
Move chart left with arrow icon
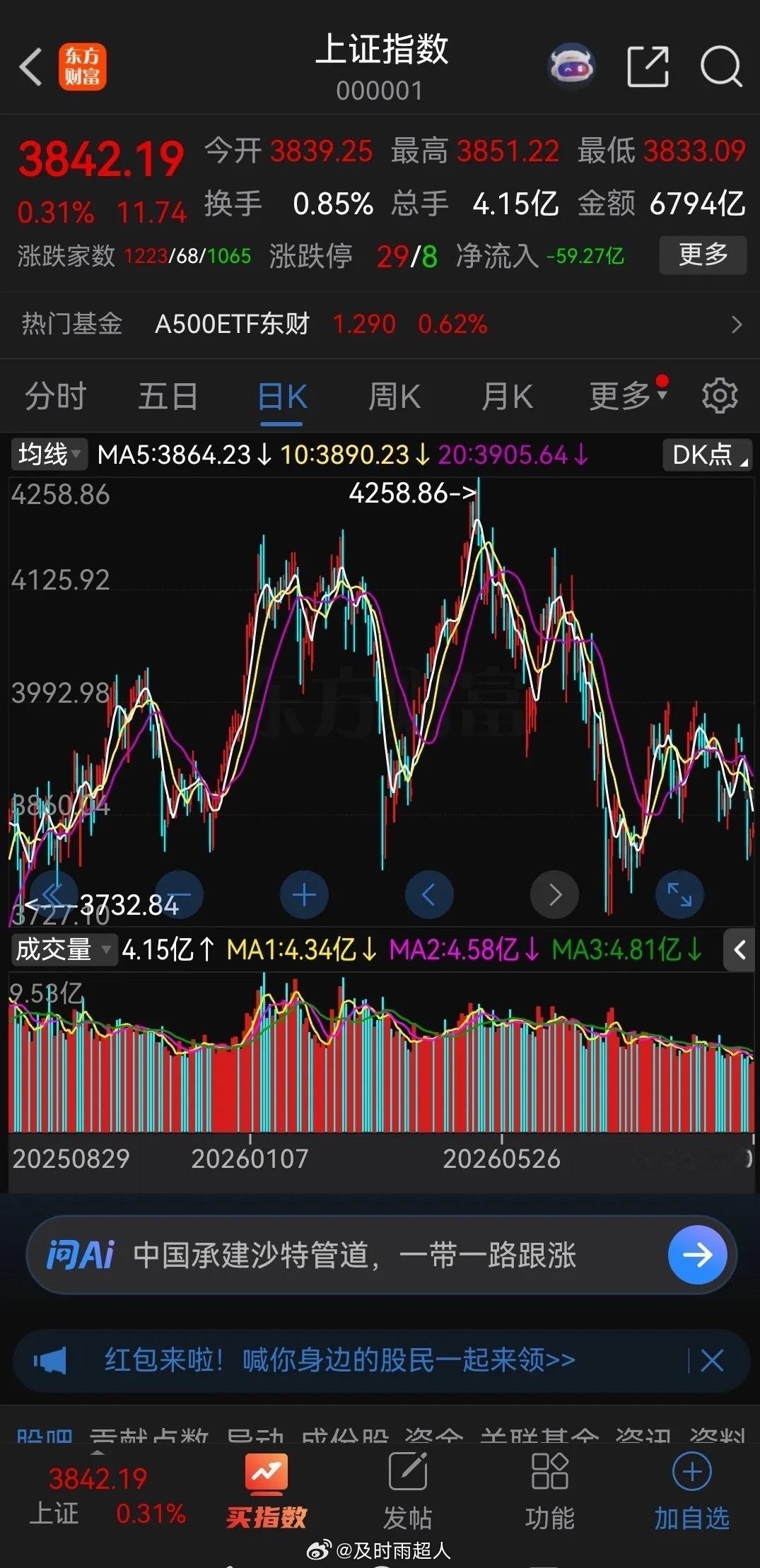click(x=429, y=895)
